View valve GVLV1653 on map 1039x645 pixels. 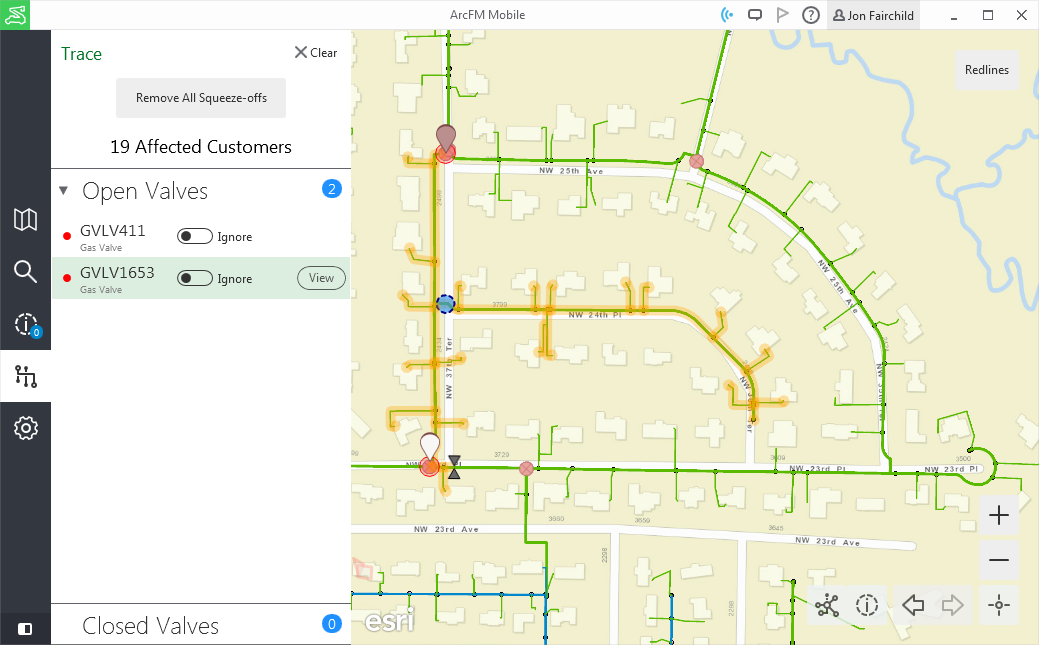[x=321, y=278]
